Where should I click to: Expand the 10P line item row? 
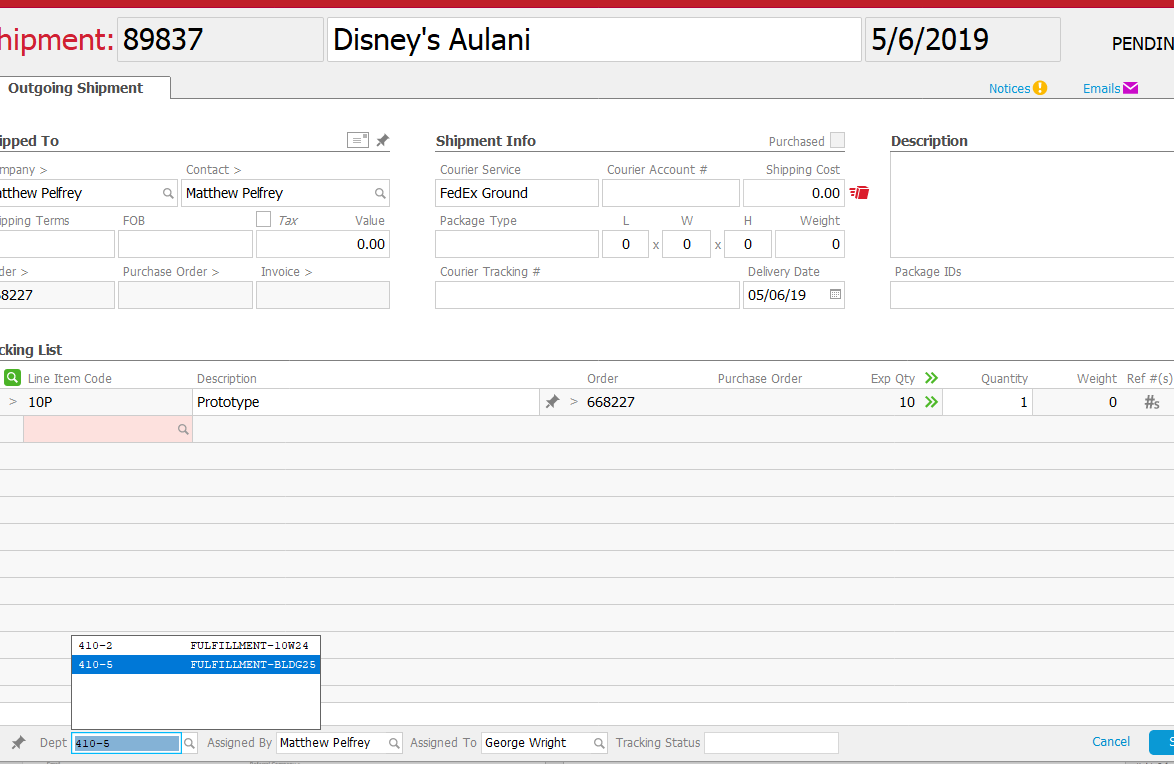click(13, 402)
